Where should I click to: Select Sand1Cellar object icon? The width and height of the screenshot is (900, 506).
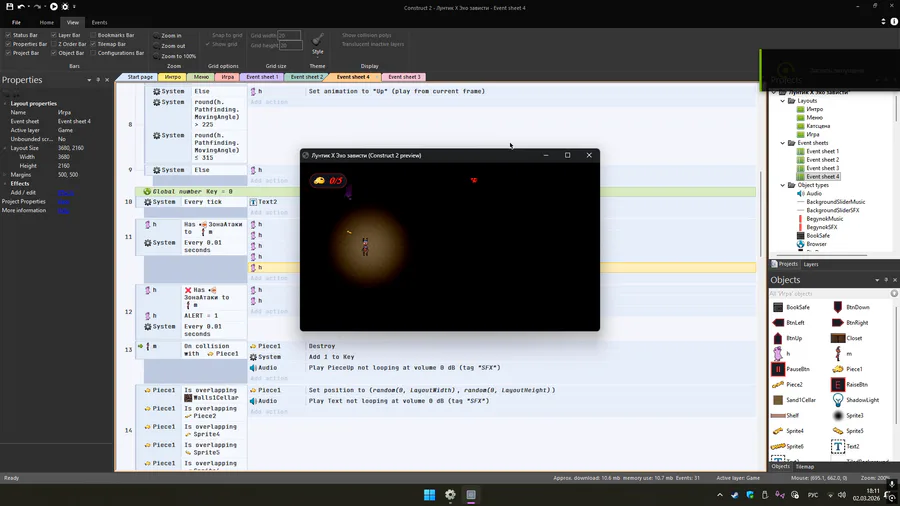pyautogui.click(x=778, y=400)
